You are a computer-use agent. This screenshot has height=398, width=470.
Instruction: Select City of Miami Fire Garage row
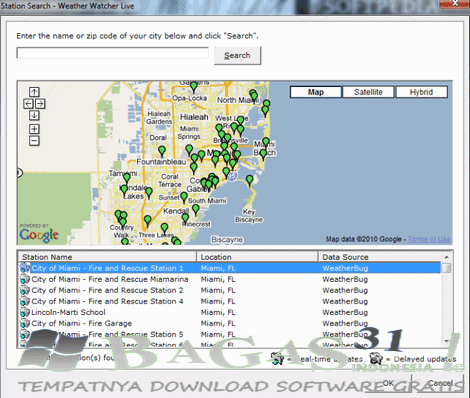pos(230,323)
